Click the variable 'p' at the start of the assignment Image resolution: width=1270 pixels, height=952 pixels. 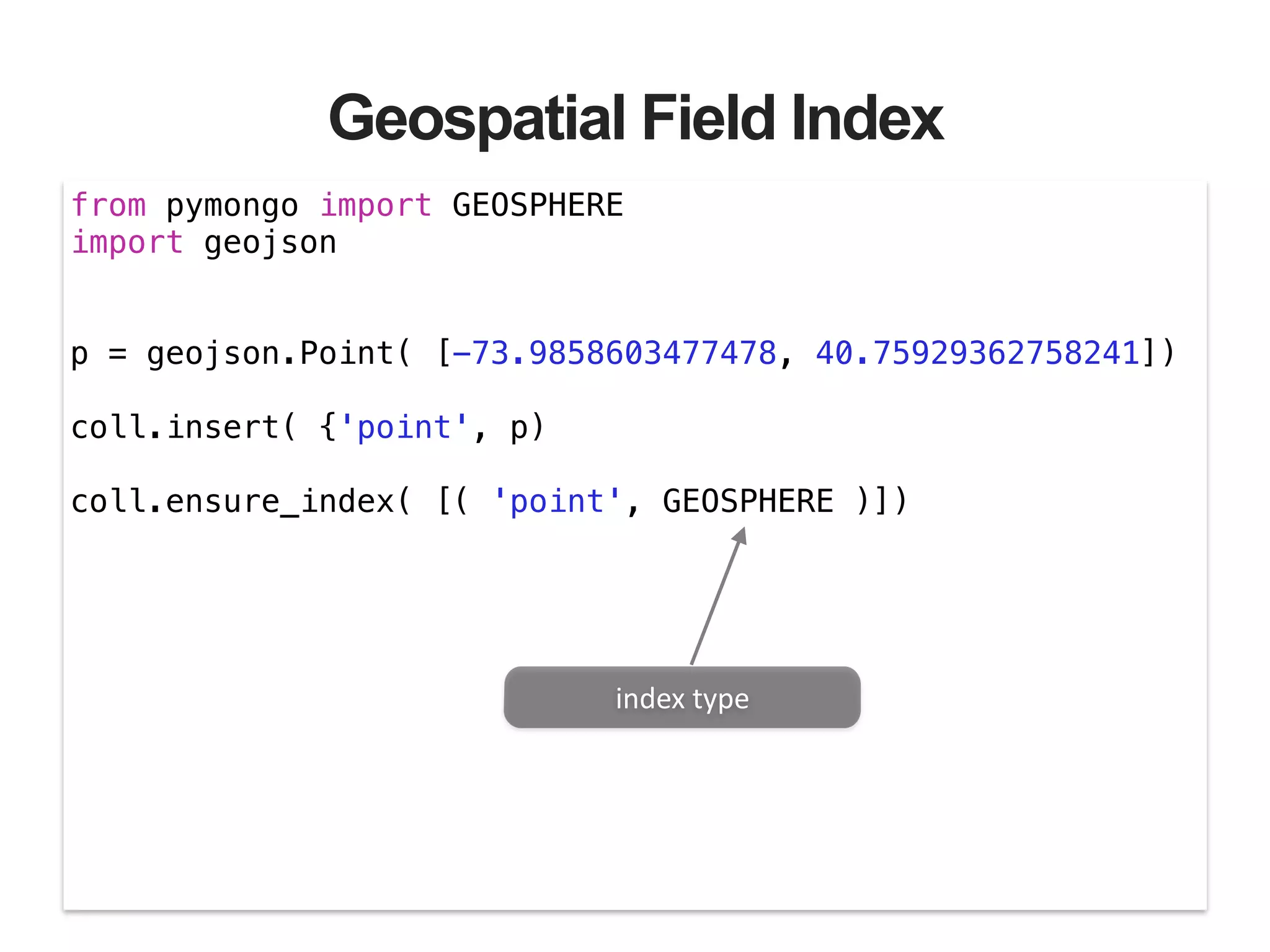pyautogui.click(x=79, y=355)
